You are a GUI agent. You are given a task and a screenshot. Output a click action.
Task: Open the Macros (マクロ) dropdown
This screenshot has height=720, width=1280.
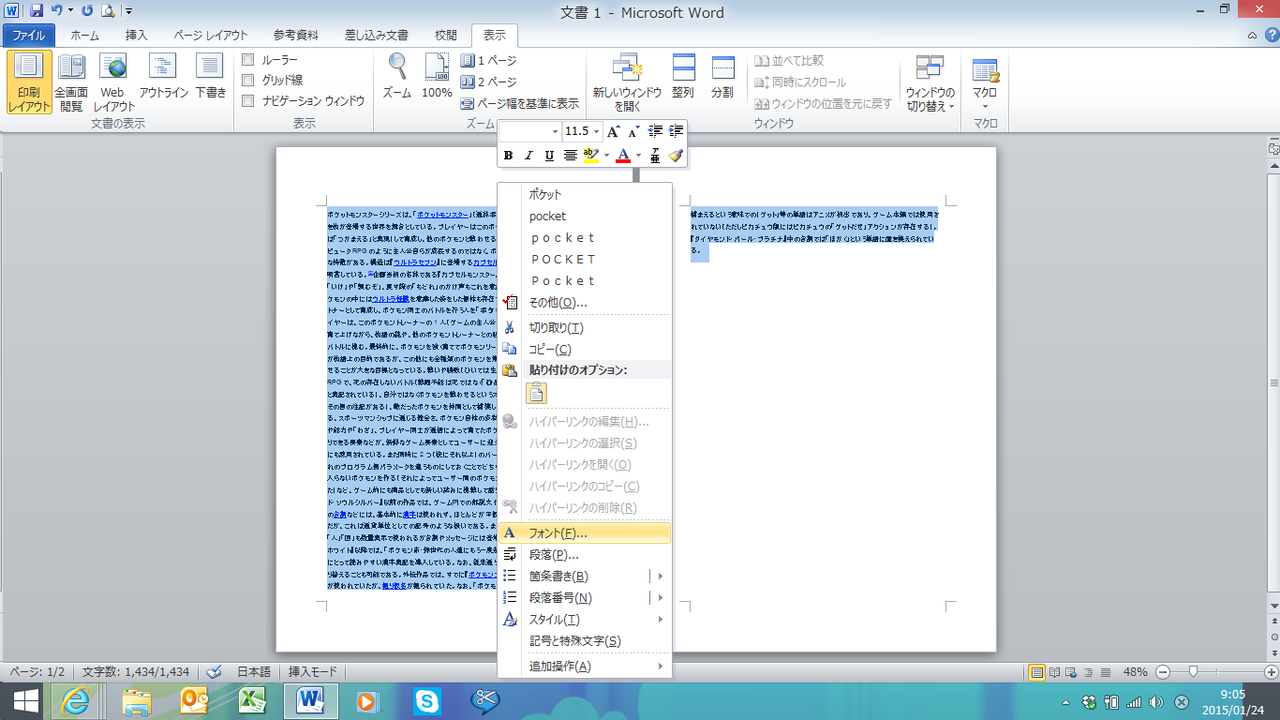tap(985, 82)
